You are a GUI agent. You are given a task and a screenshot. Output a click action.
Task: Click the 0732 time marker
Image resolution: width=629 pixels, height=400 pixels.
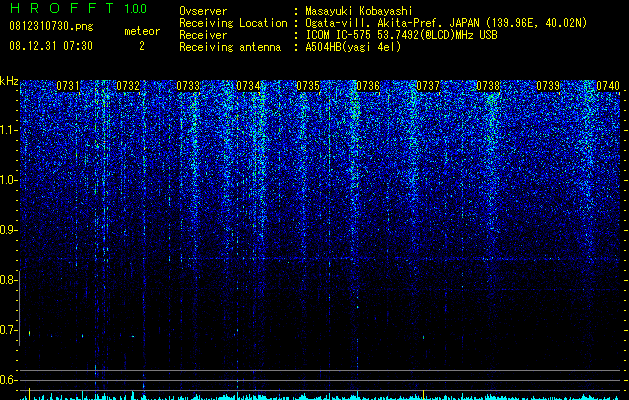(x=128, y=86)
